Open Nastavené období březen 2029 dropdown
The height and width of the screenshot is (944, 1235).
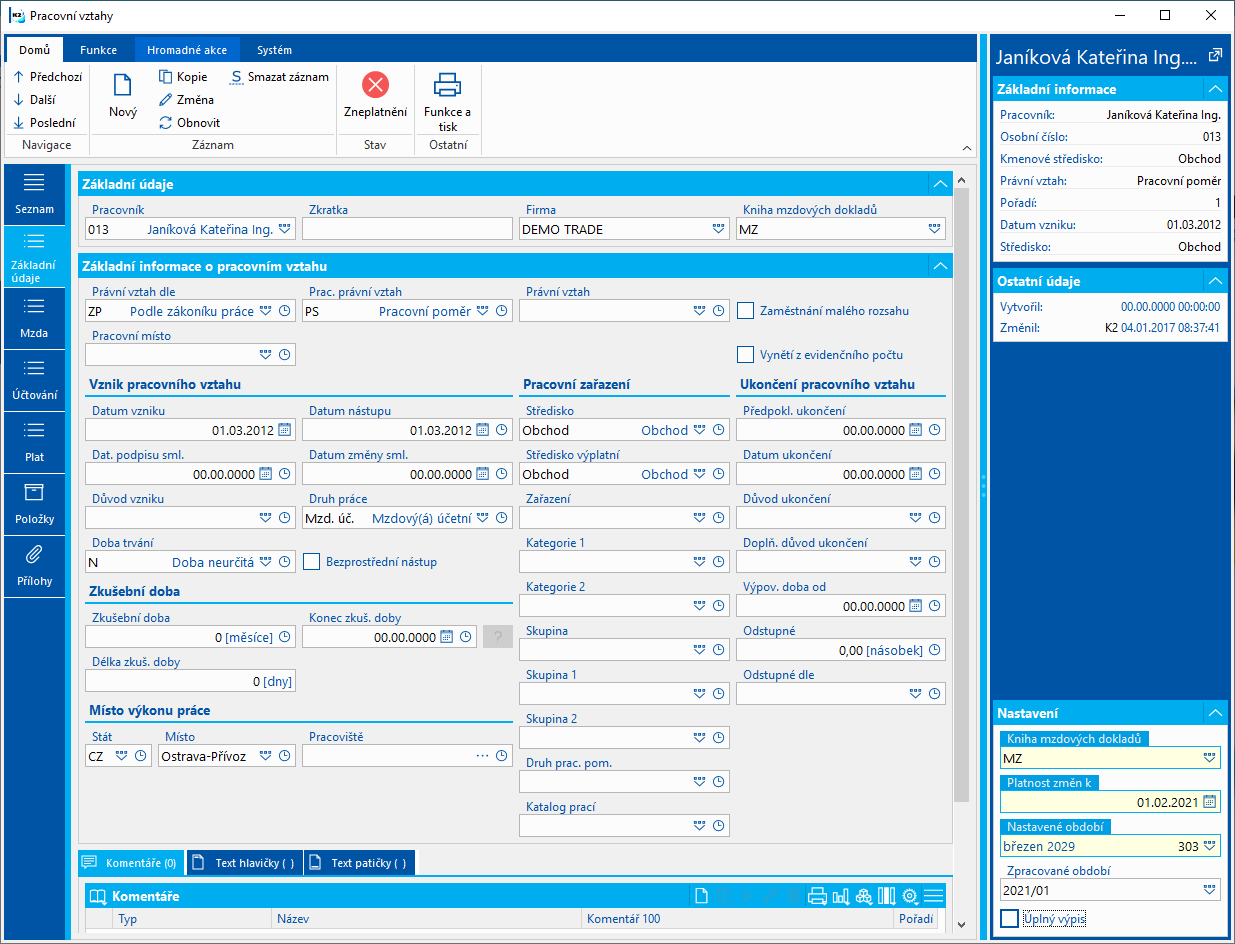coord(1210,846)
